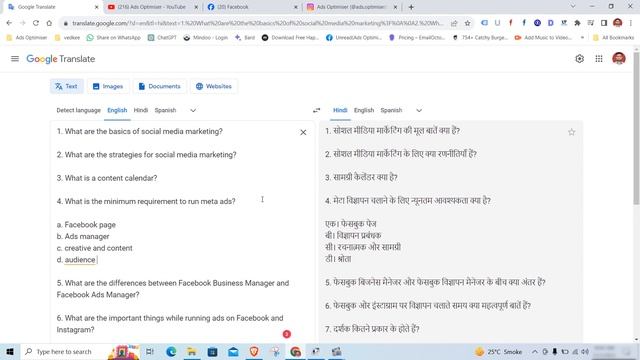Screen dimensions: 640x360
Task: Save translation with the star icon
Action: (571, 132)
